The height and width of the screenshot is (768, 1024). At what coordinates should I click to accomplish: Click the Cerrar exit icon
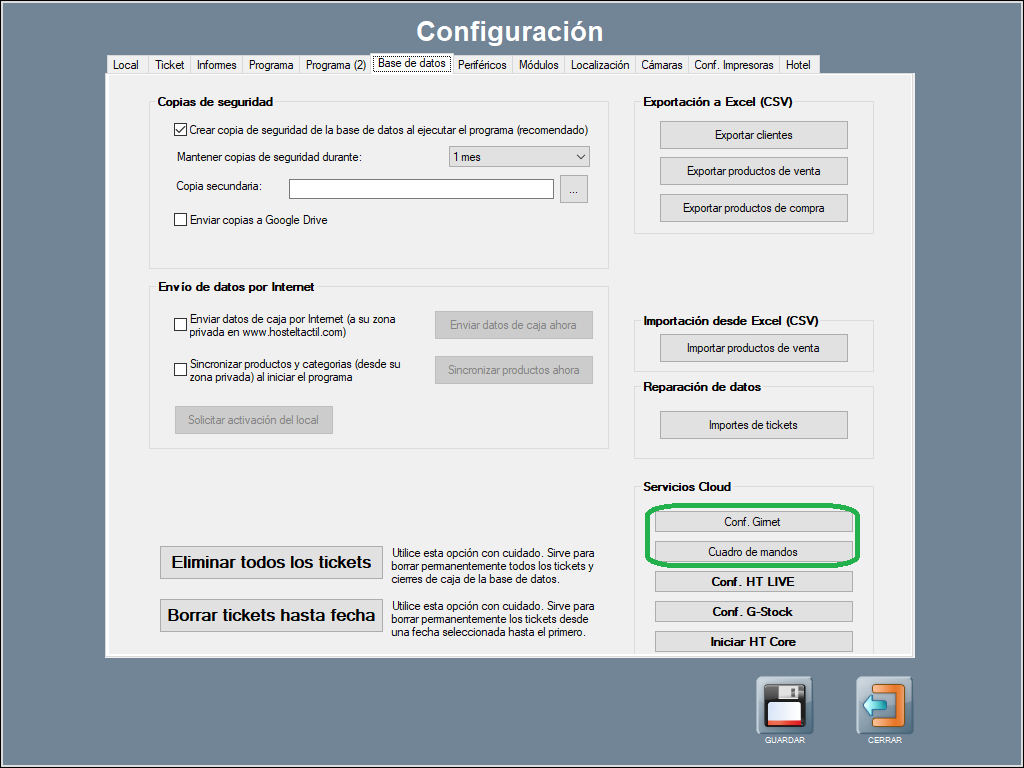pos(884,705)
